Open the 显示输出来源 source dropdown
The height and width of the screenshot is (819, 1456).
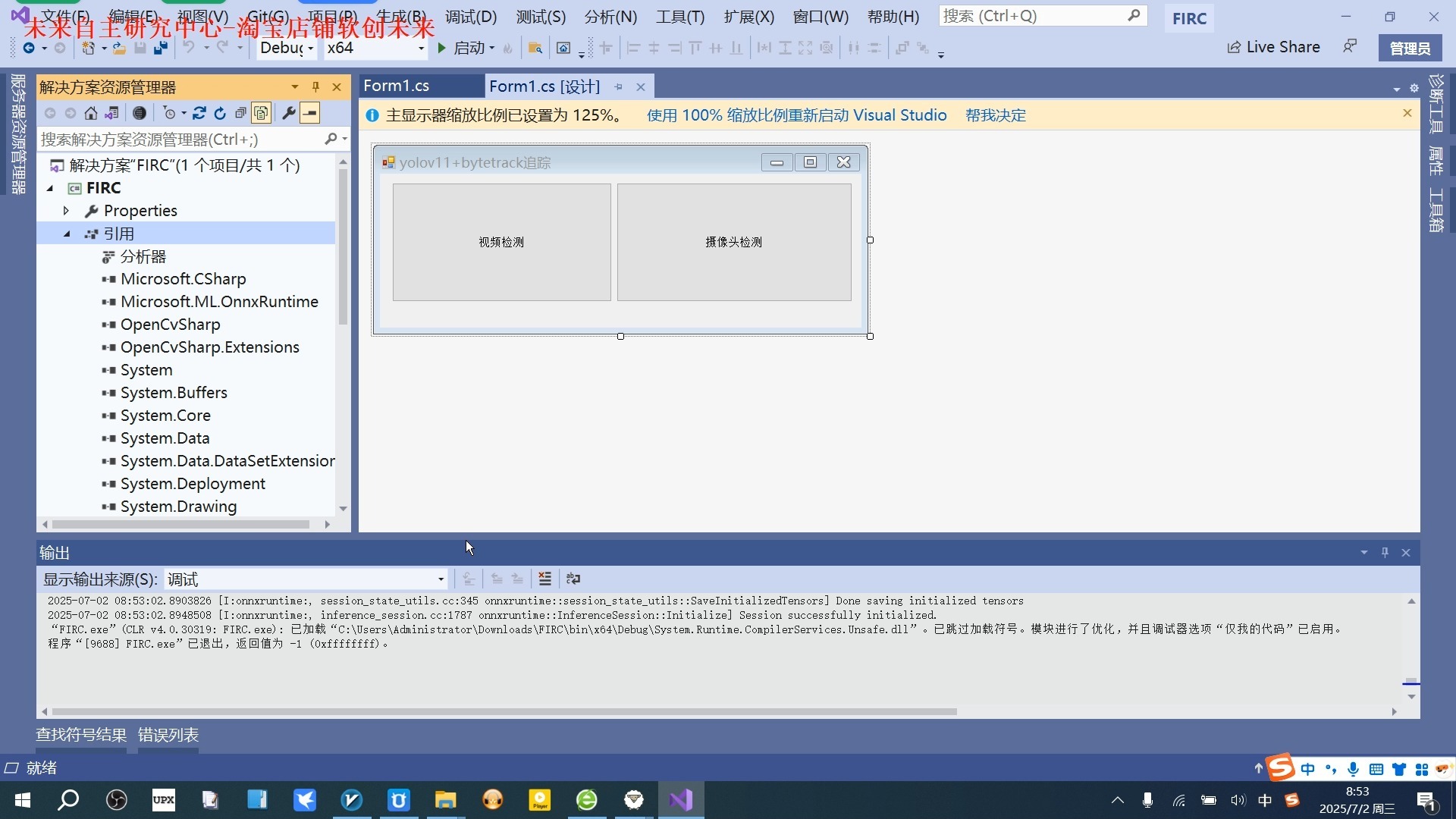click(x=440, y=579)
